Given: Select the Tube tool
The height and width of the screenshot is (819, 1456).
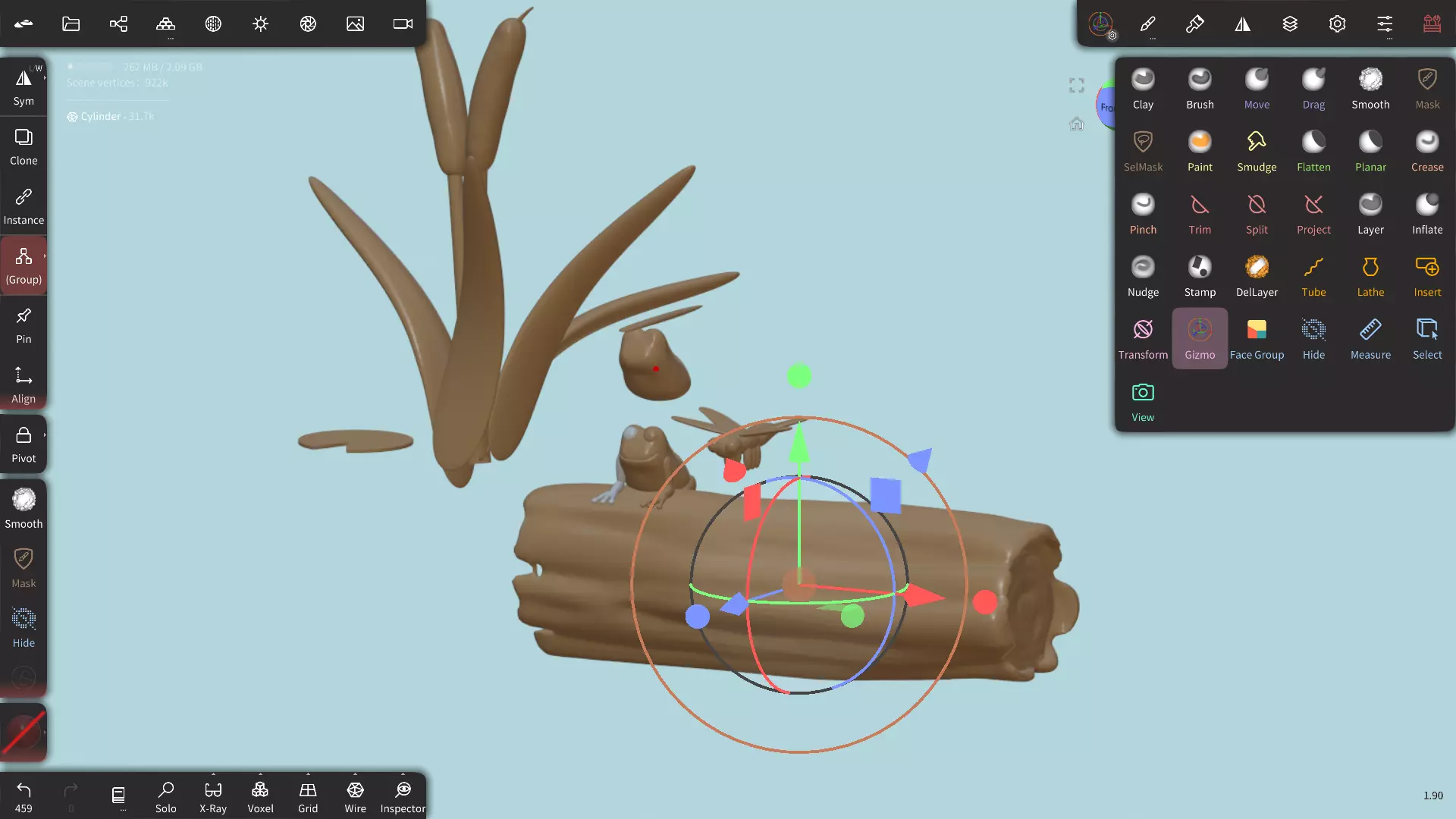Looking at the screenshot, I should (x=1313, y=276).
